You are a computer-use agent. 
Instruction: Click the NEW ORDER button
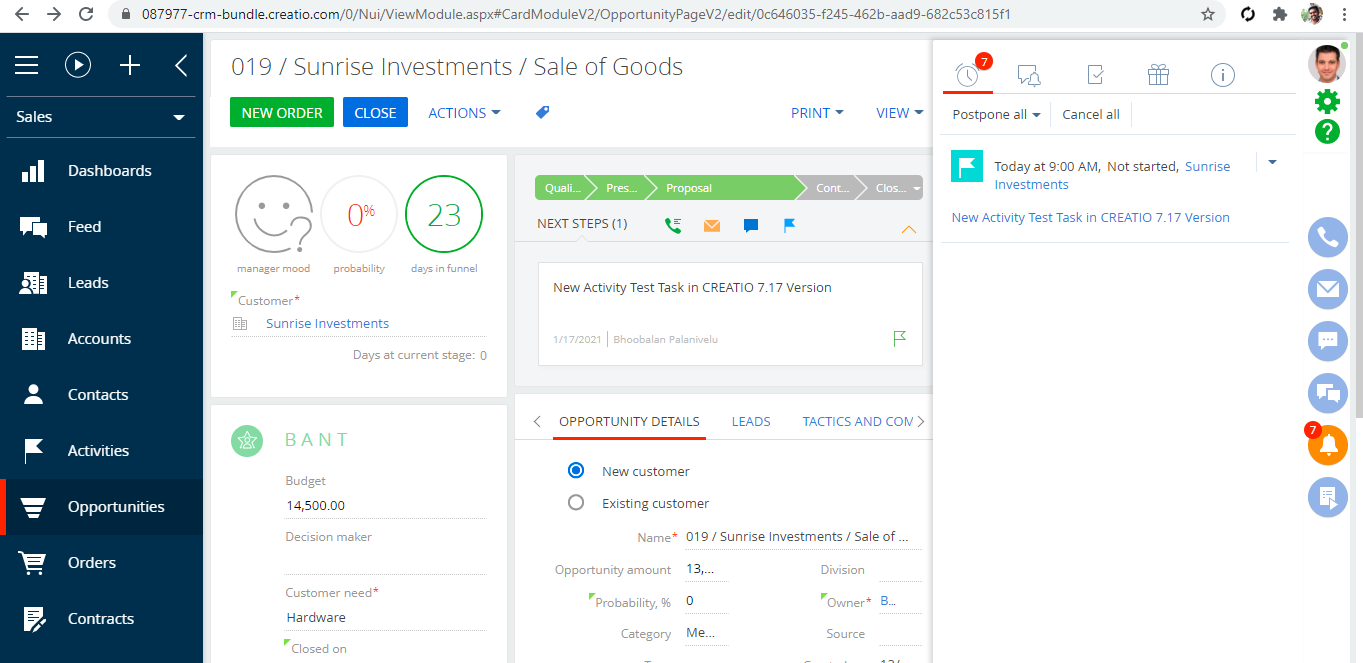(282, 113)
